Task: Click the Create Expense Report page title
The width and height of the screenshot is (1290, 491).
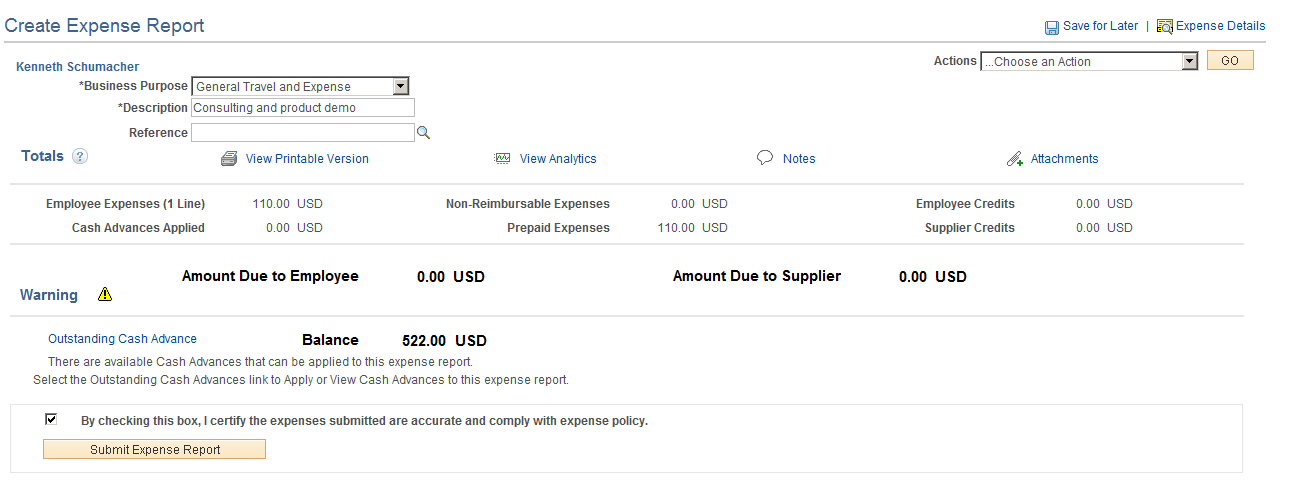Action: (x=105, y=26)
